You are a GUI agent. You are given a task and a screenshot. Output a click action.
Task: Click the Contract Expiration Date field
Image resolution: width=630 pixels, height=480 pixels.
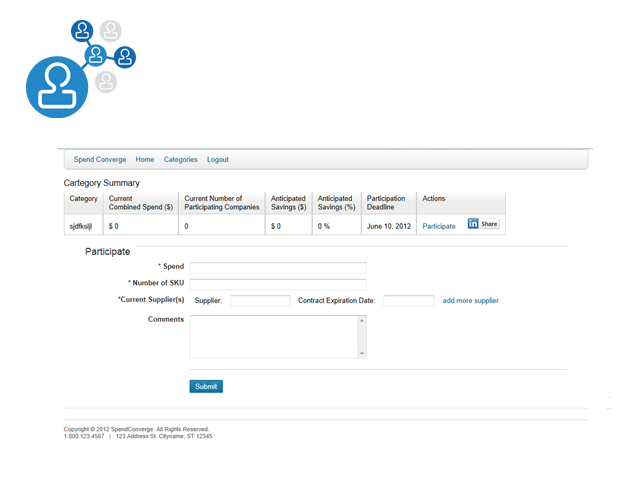(x=409, y=300)
